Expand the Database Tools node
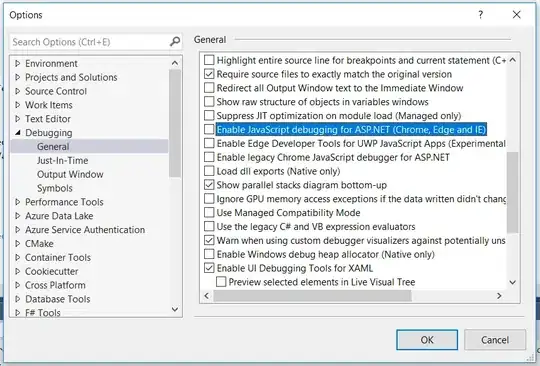Image resolution: width=540 pixels, height=366 pixels. [x=18, y=299]
